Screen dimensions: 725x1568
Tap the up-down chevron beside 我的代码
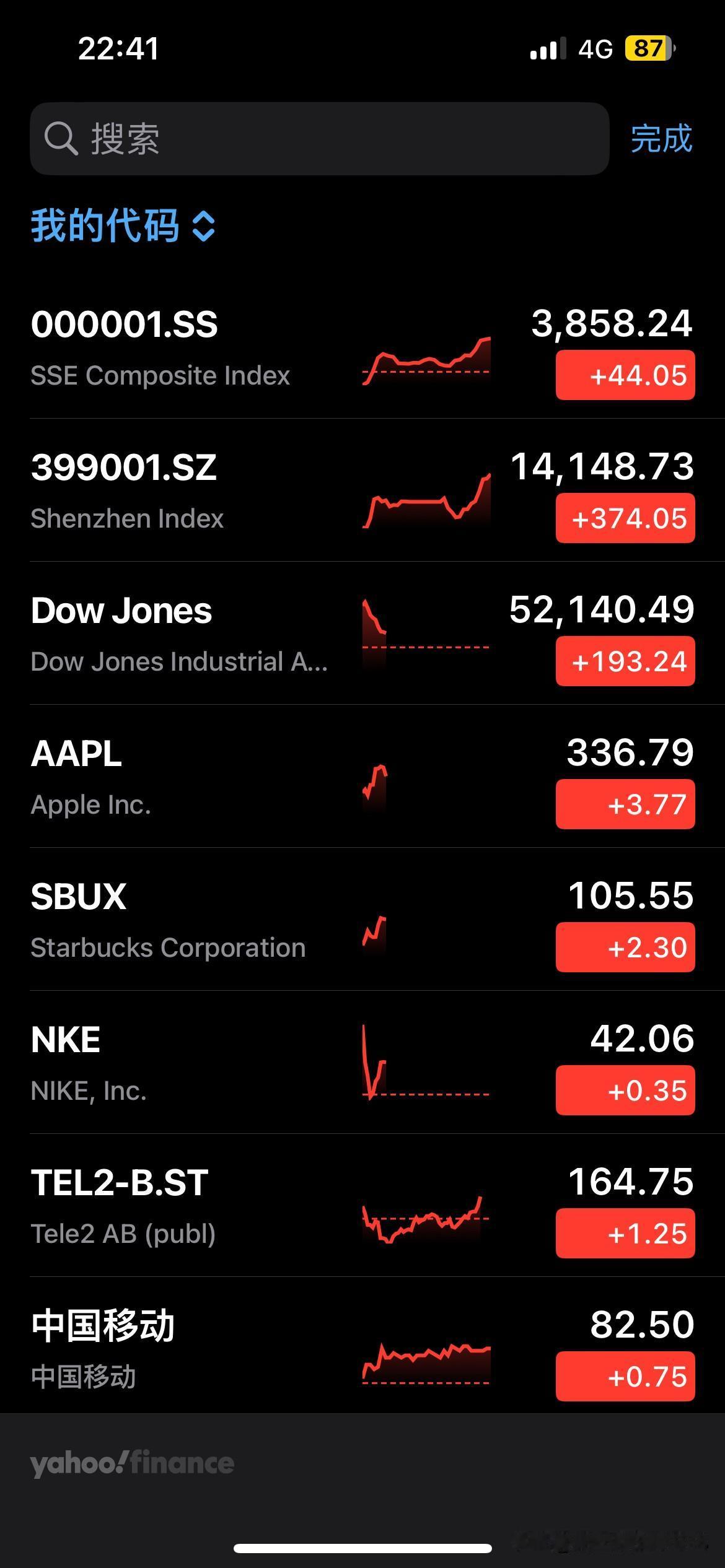pos(204,226)
